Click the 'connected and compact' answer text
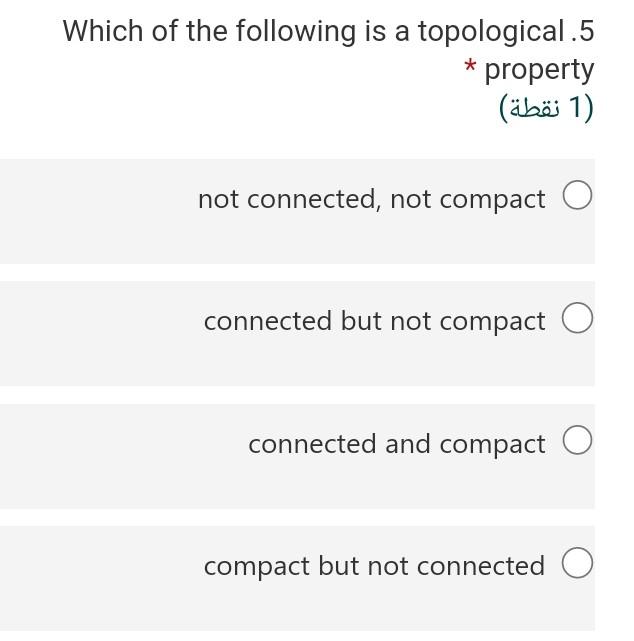This screenshot has width=634, height=641. point(397,444)
